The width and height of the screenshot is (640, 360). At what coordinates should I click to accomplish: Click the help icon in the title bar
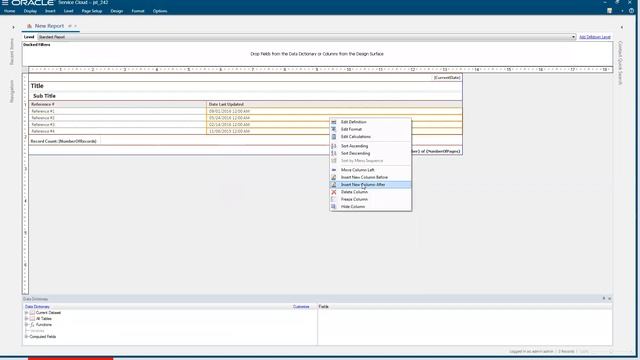(631, 11)
